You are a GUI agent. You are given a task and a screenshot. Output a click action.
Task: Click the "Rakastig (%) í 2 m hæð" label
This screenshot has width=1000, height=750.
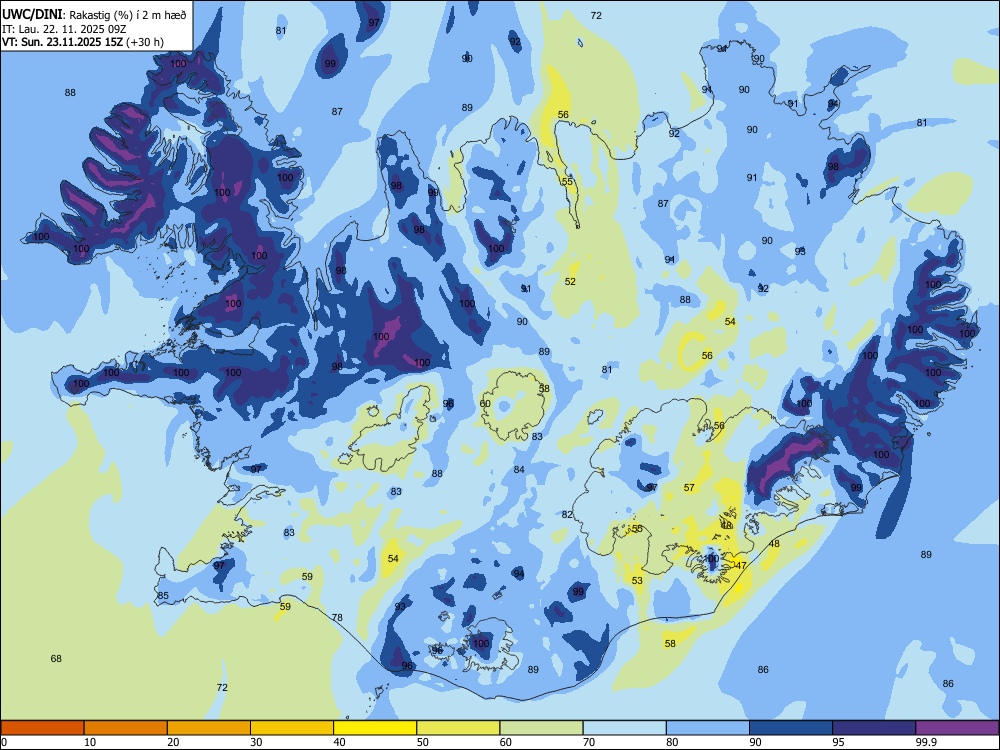(128, 15)
